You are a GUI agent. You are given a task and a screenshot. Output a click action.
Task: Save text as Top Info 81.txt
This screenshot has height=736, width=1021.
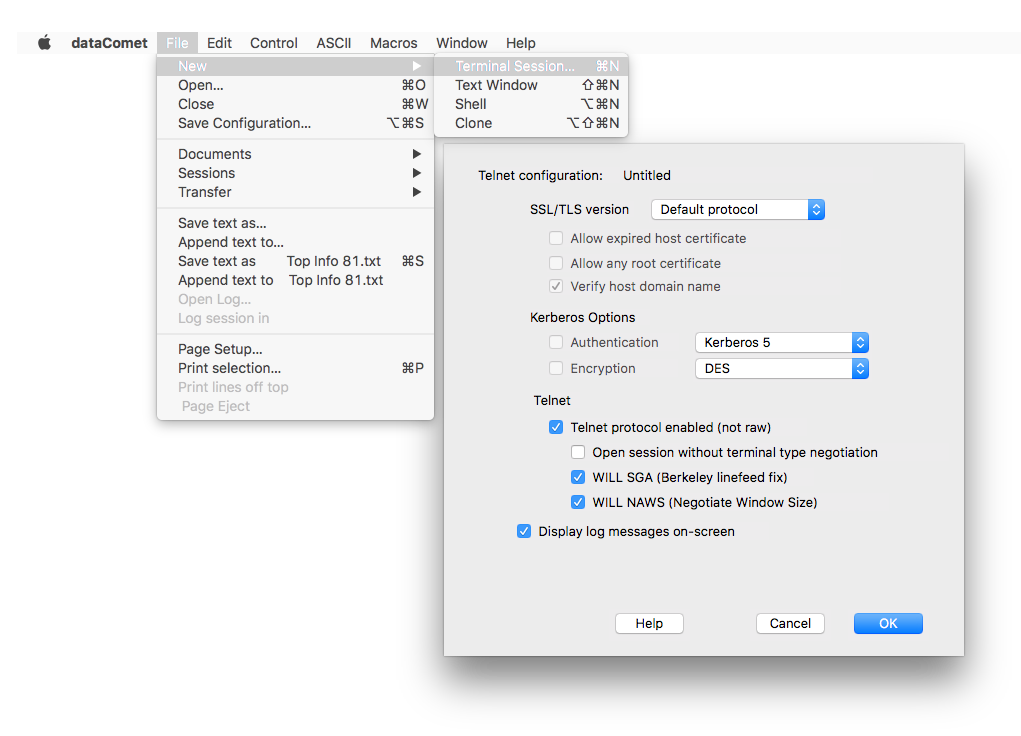[x=296, y=261]
